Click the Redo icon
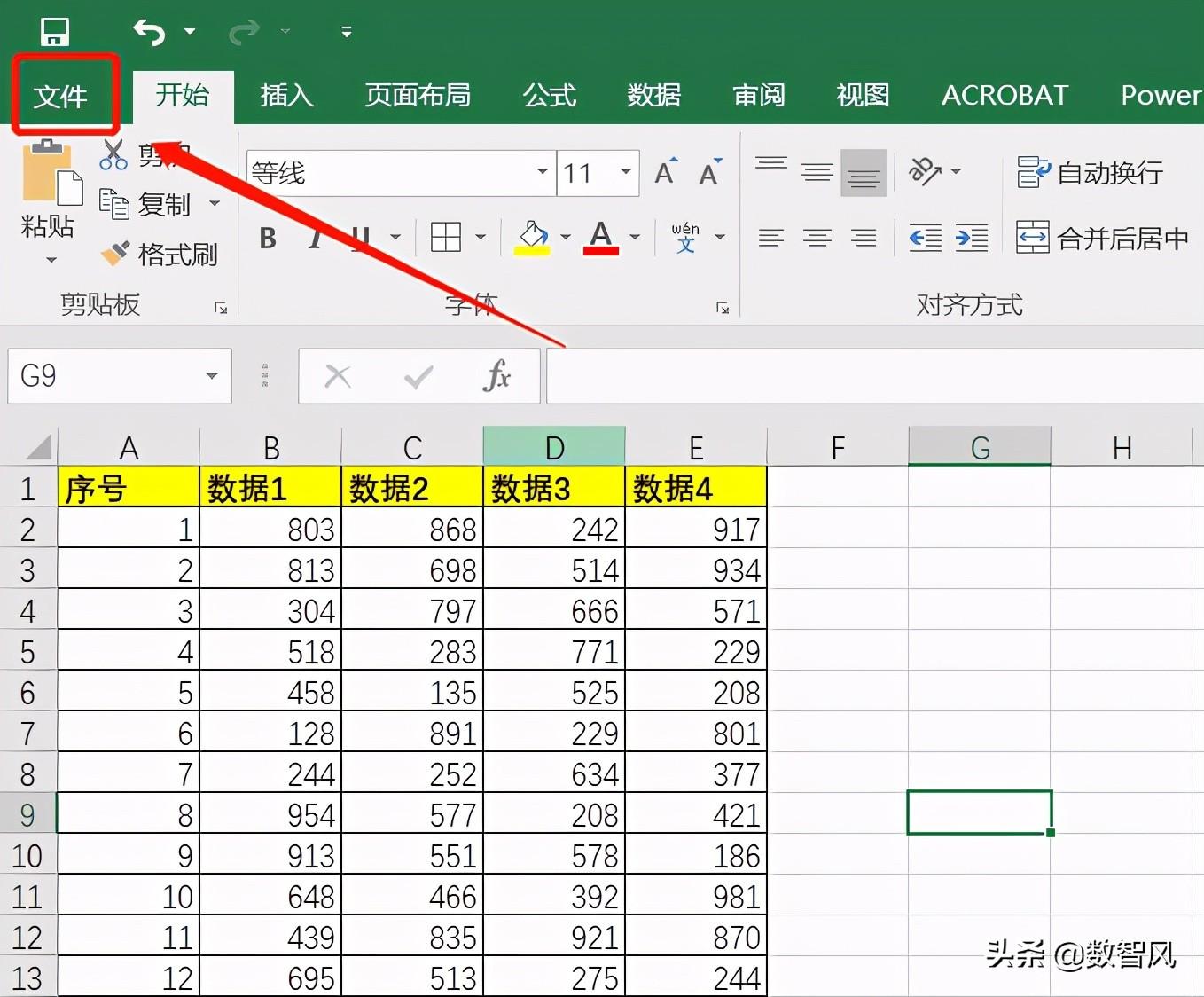Image resolution: width=1204 pixels, height=997 pixels. click(243, 31)
